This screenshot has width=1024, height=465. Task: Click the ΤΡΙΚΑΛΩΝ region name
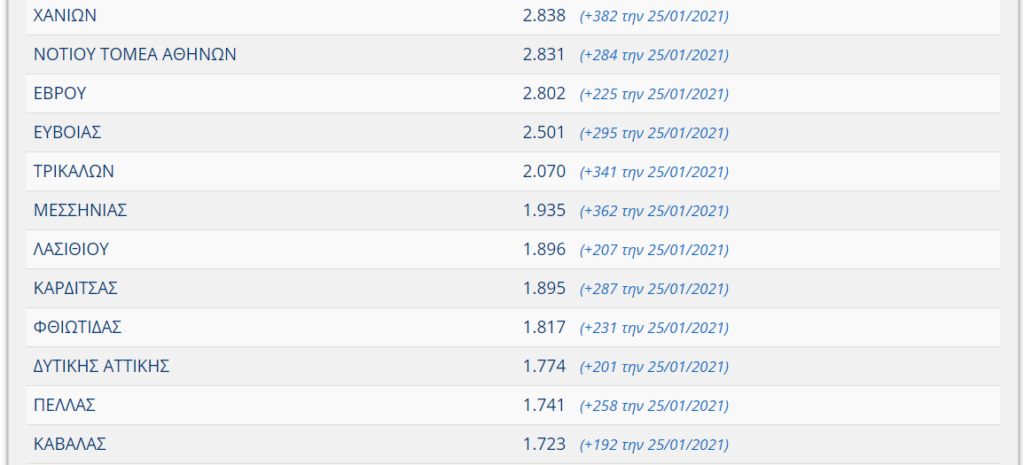point(74,172)
